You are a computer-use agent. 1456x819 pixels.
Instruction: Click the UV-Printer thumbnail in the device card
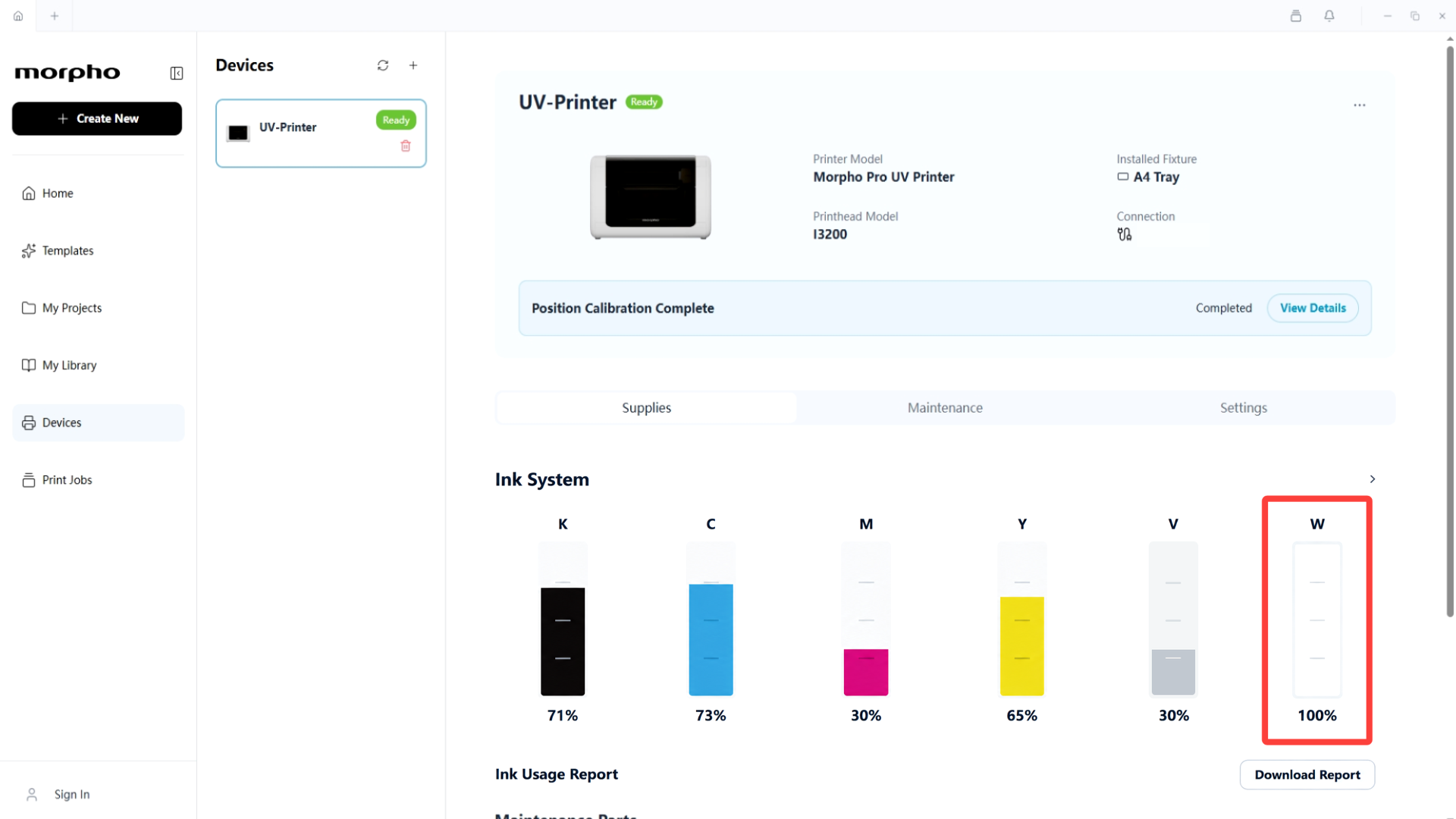(x=238, y=133)
